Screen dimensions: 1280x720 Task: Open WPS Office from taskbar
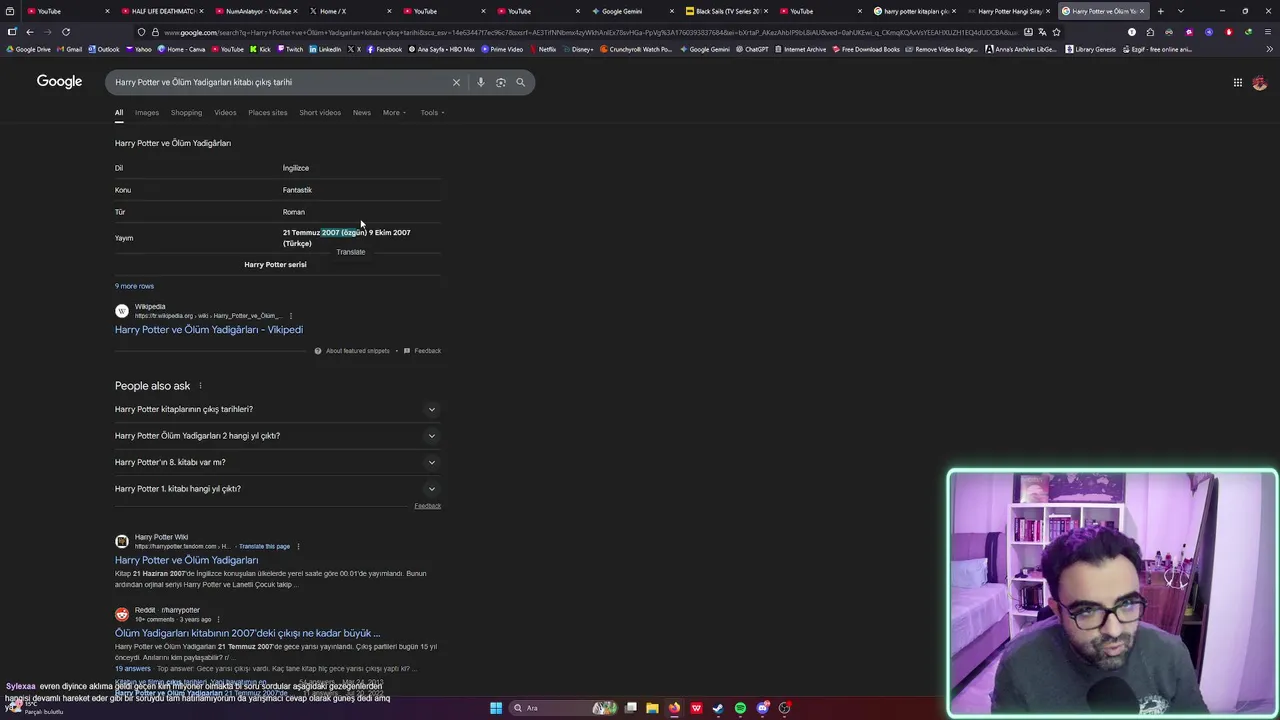click(696, 708)
